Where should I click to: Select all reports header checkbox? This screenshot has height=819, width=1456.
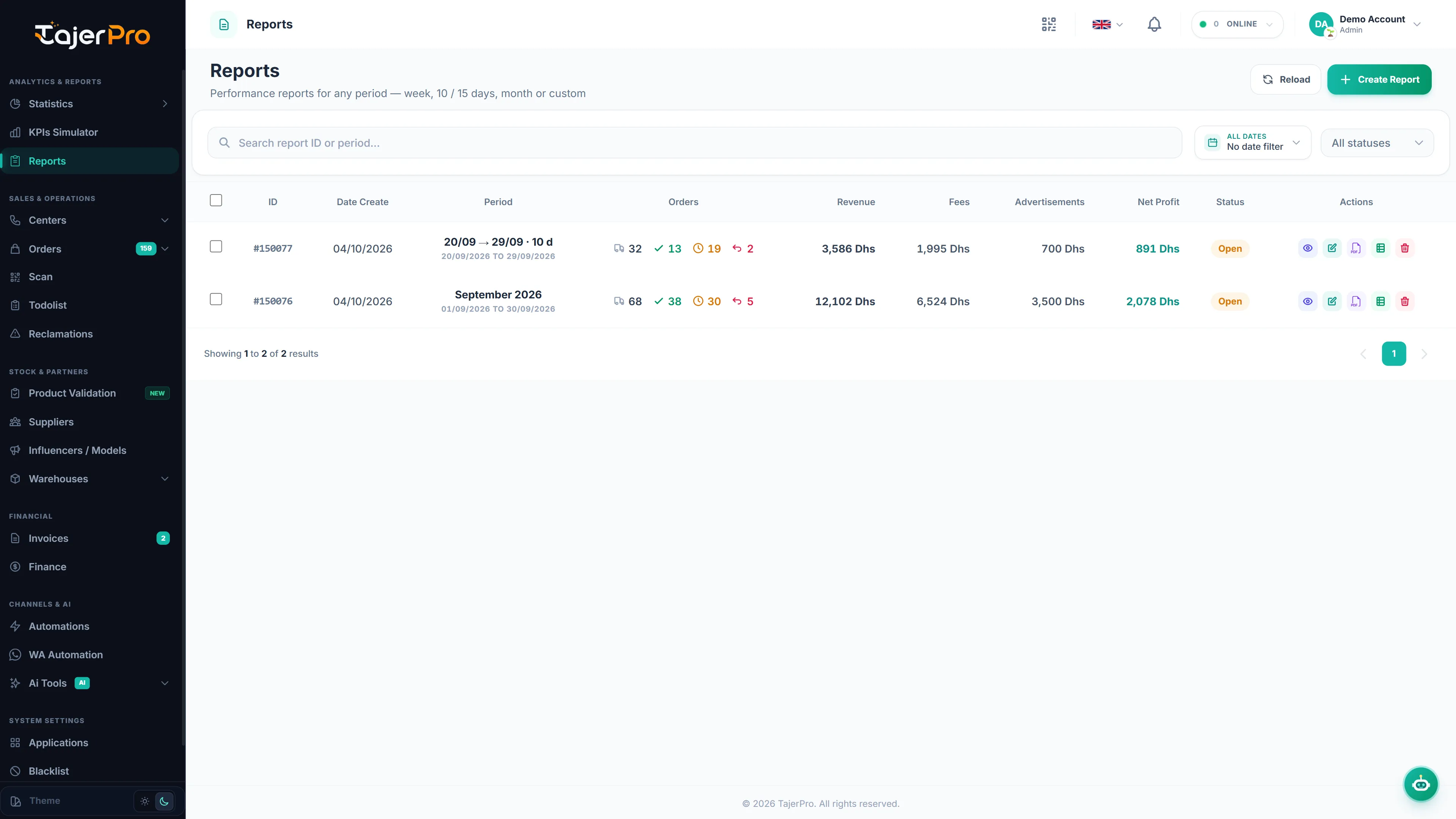tap(216, 201)
